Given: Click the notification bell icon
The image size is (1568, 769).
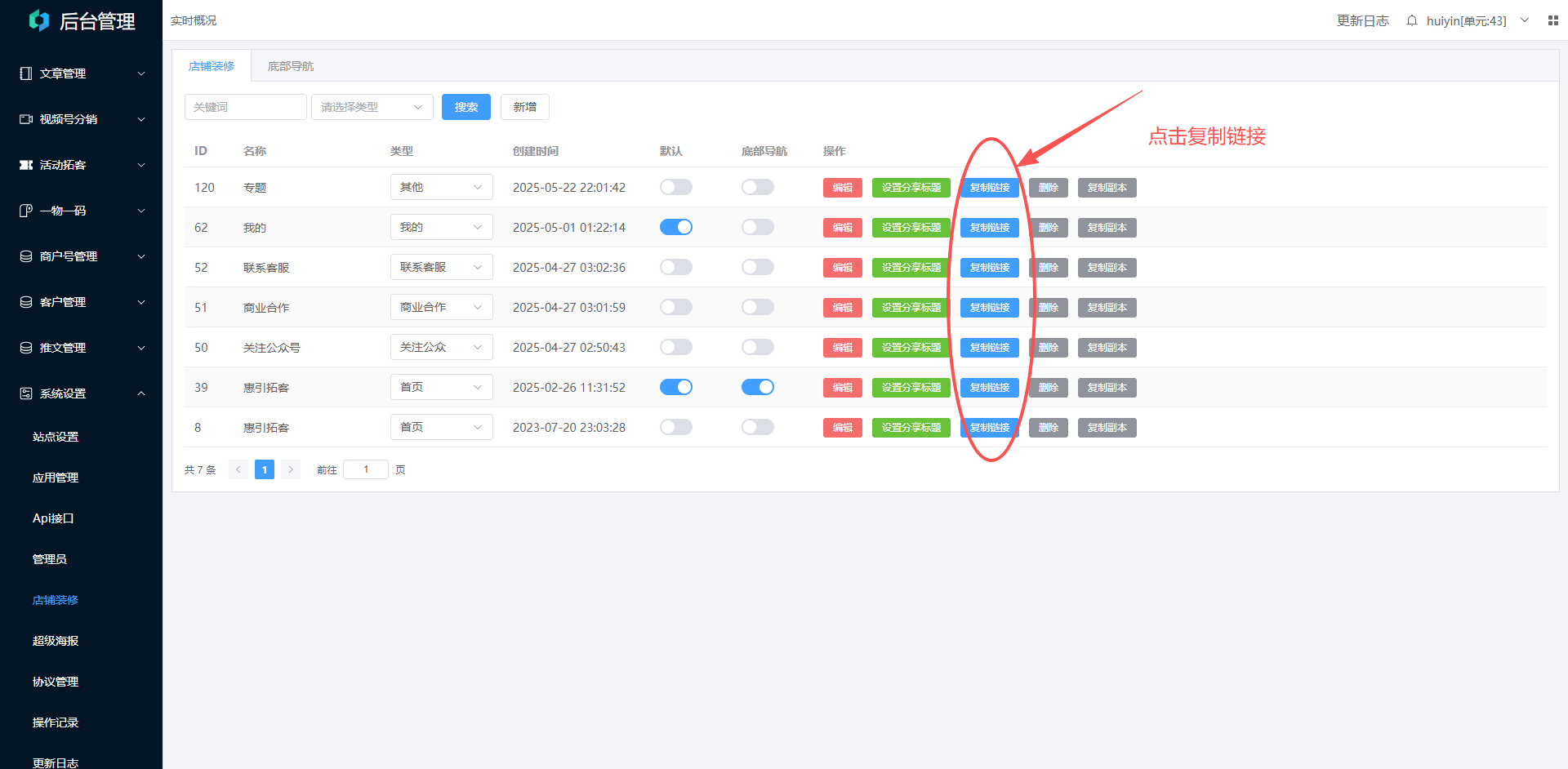Looking at the screenshot, I should 1411,20.
